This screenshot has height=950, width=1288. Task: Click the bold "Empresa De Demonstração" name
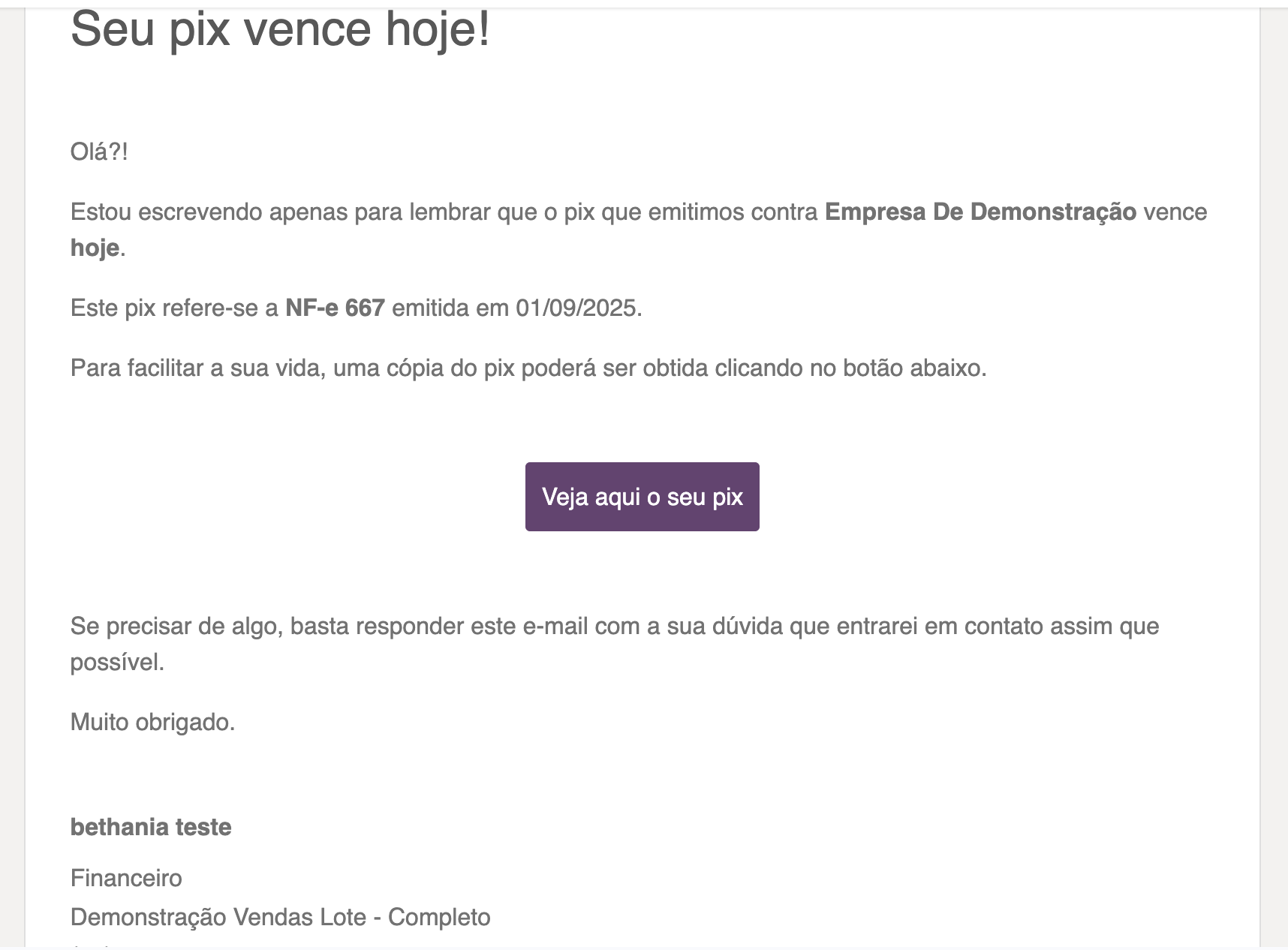[x=980, y=212]
